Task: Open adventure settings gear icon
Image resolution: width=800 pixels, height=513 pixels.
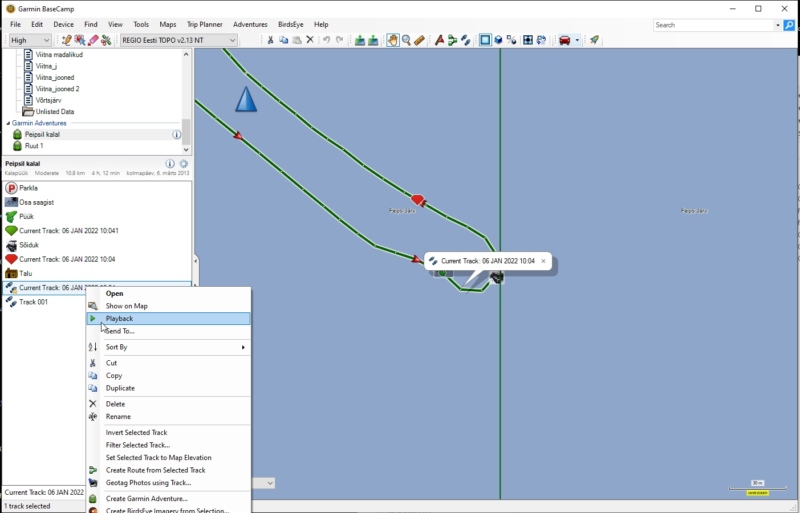Action: pyautogui.click(x=184, y=163)
